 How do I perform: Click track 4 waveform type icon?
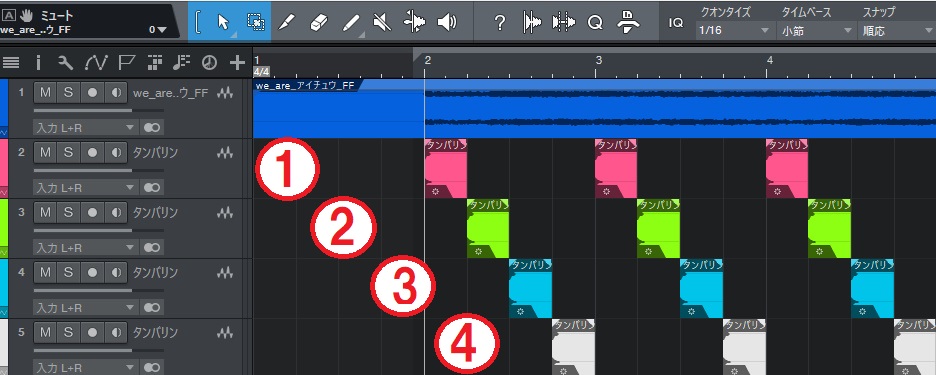click(225, 272)
